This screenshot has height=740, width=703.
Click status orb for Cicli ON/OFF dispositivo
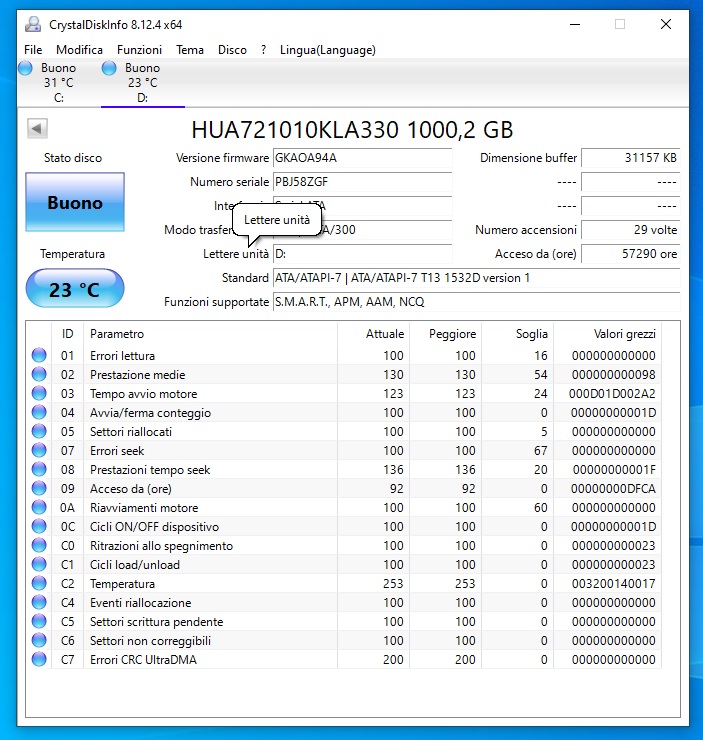point(39,526)
